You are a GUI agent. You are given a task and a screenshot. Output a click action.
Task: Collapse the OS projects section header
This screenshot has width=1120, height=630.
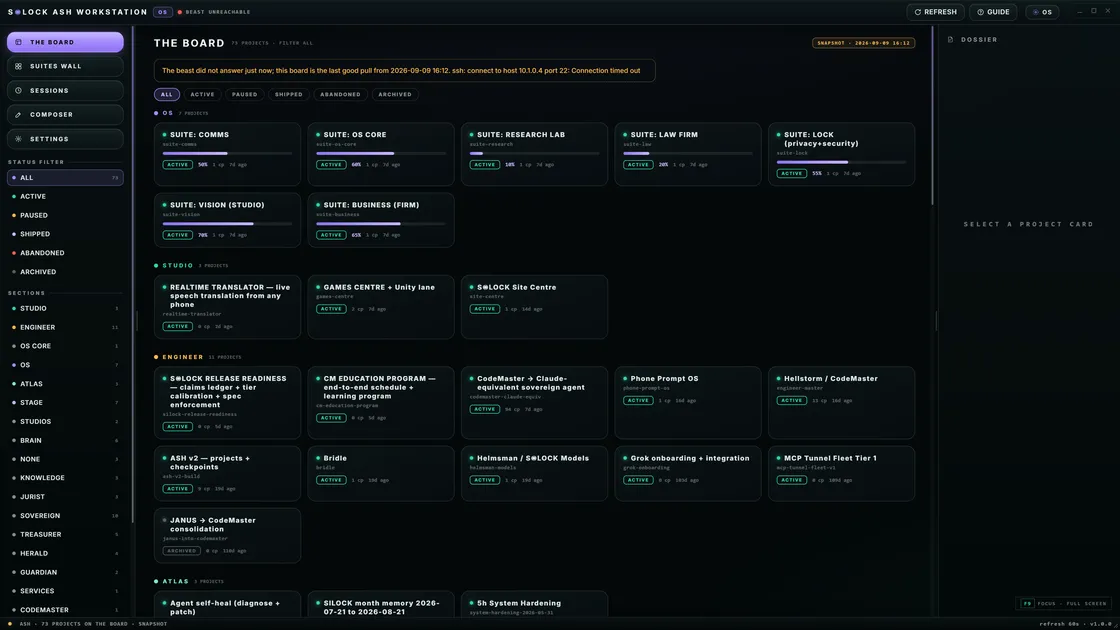pos(181,113)
